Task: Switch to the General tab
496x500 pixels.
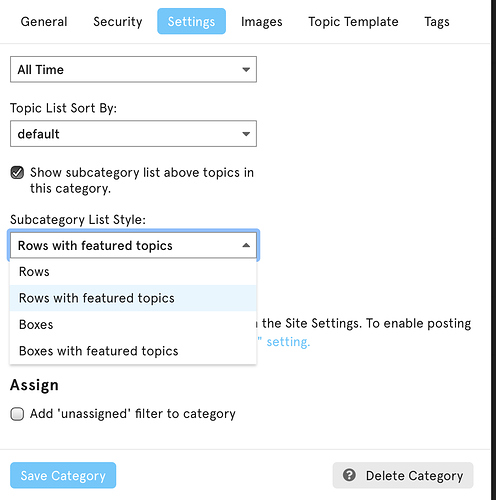Action: click(44, 22)
